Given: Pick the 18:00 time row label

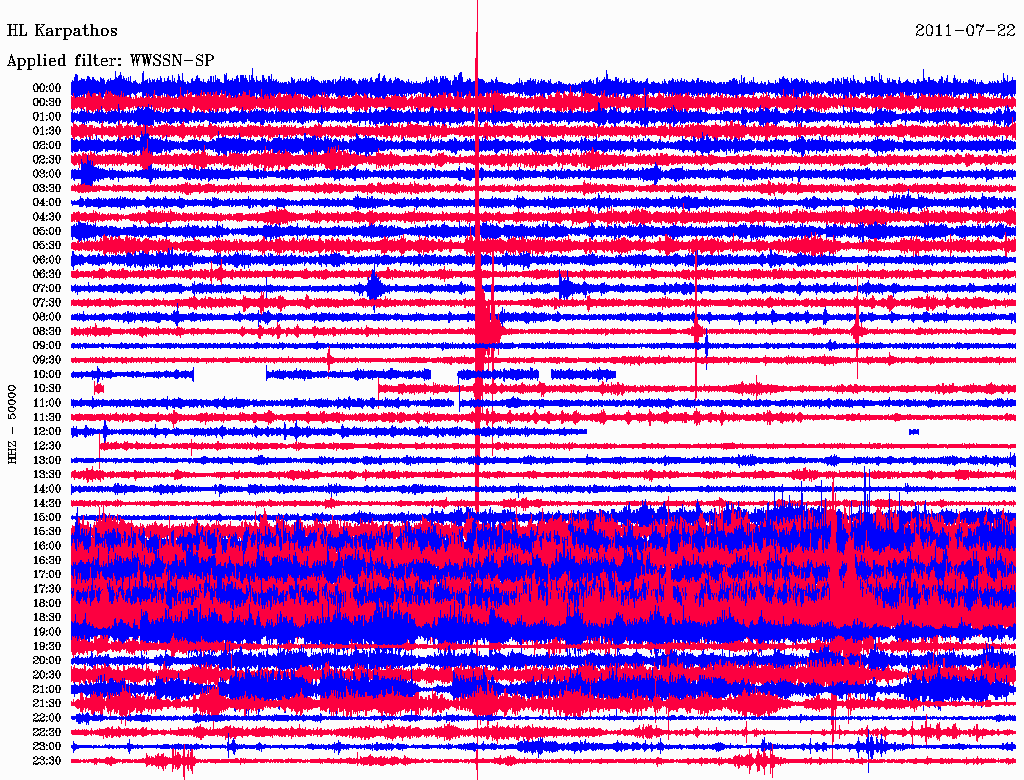Looking at the screenshot, I should coord(47,603).
